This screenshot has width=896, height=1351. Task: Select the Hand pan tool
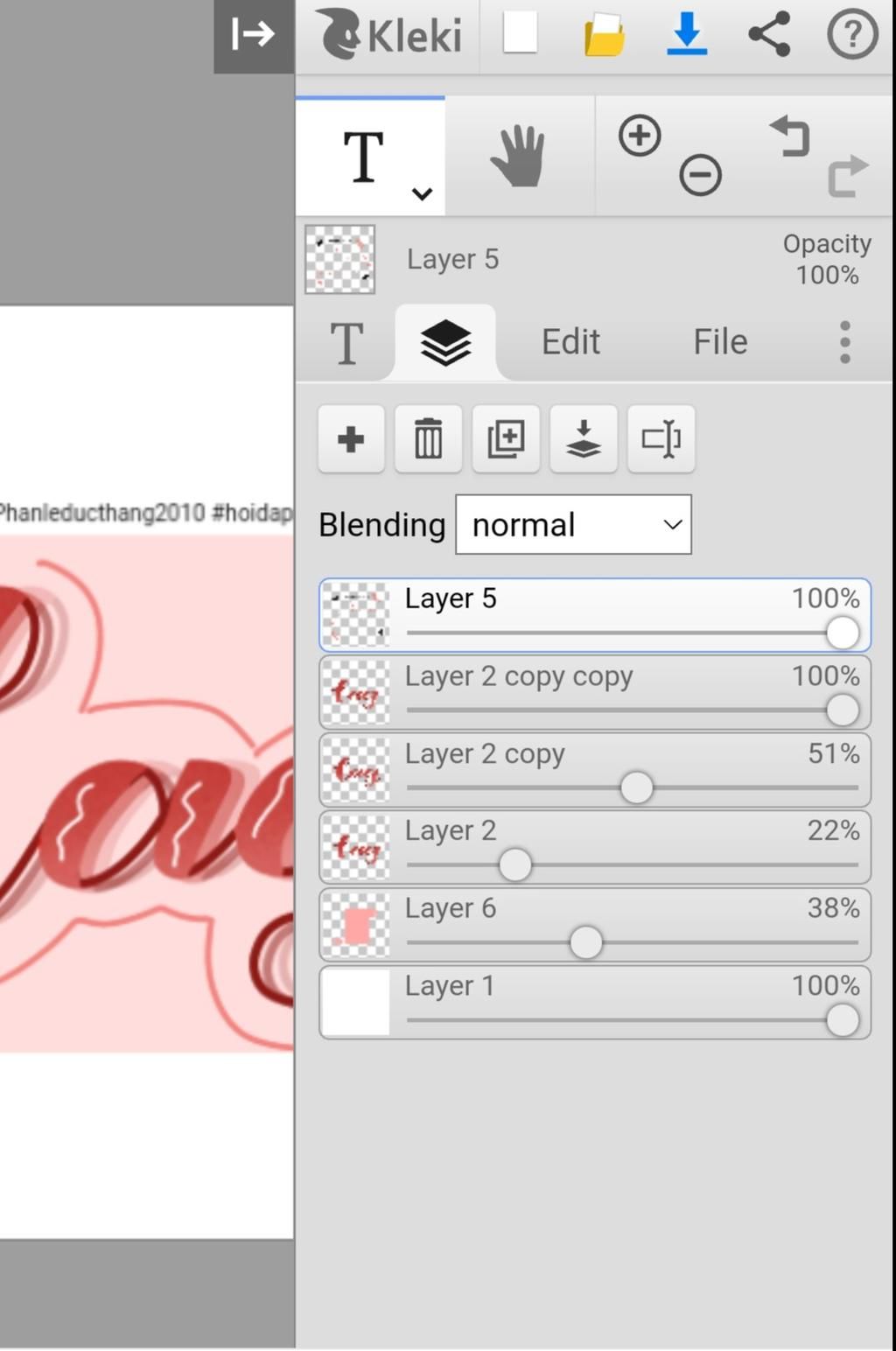(x=518, y=157)
